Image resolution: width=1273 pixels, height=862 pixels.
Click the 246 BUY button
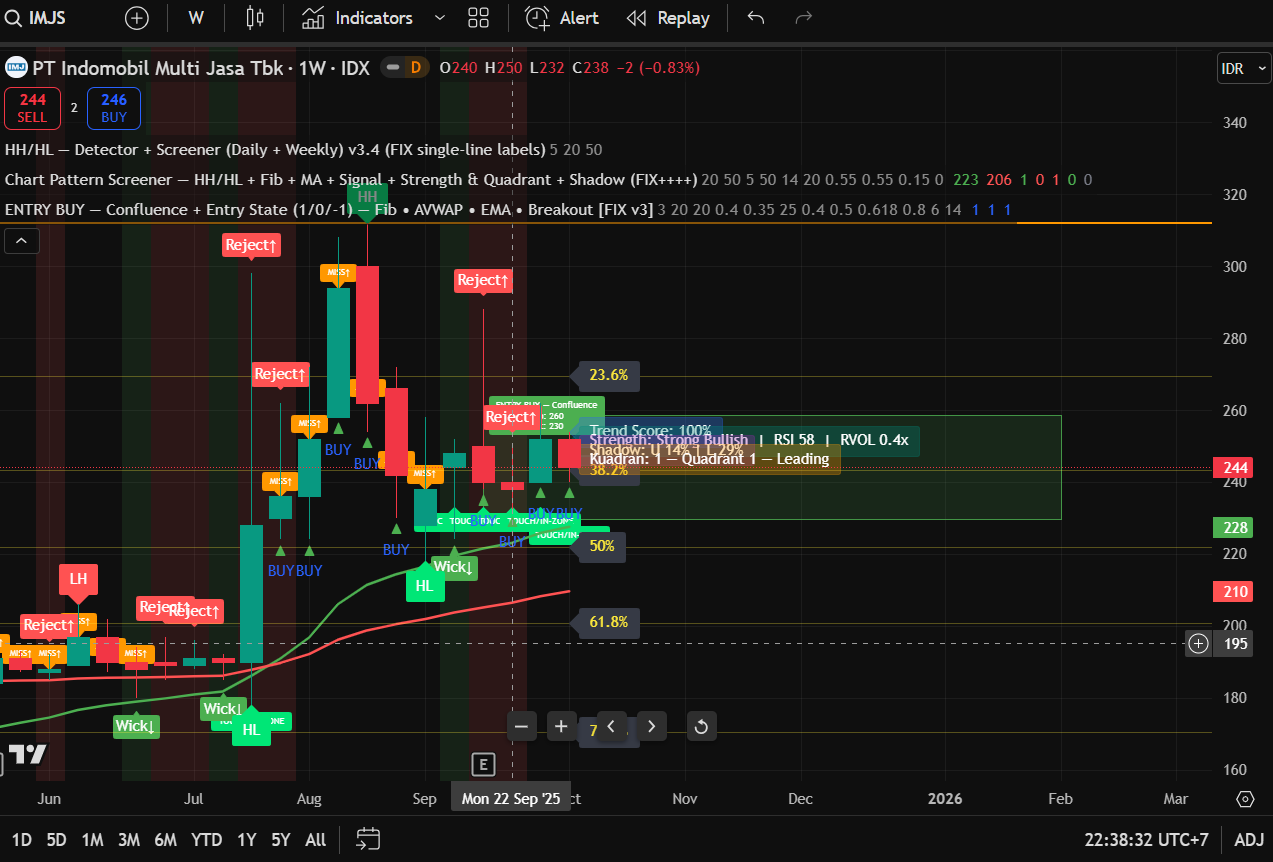(114, 108)
